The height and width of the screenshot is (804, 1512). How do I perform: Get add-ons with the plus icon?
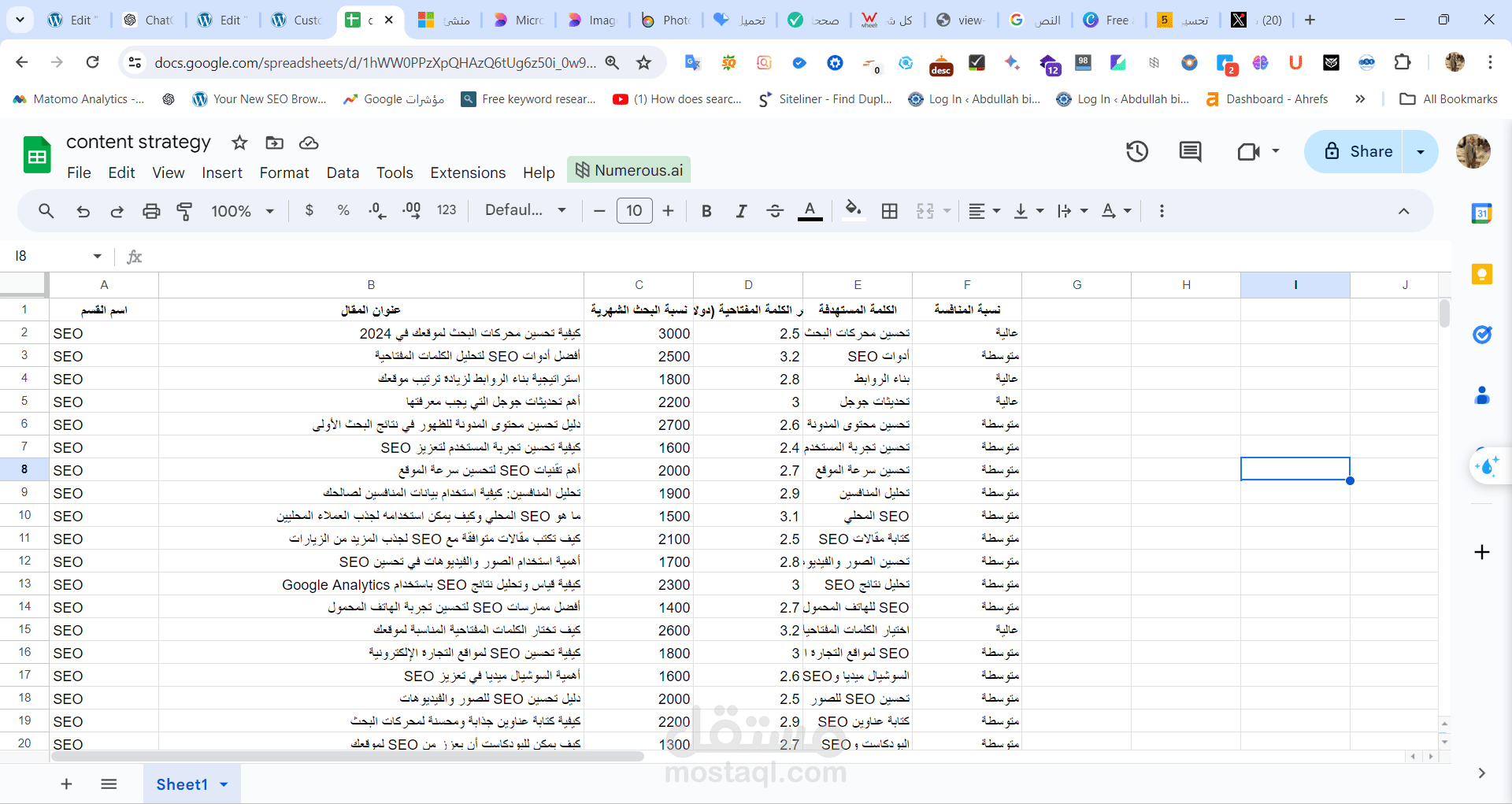1481,552
